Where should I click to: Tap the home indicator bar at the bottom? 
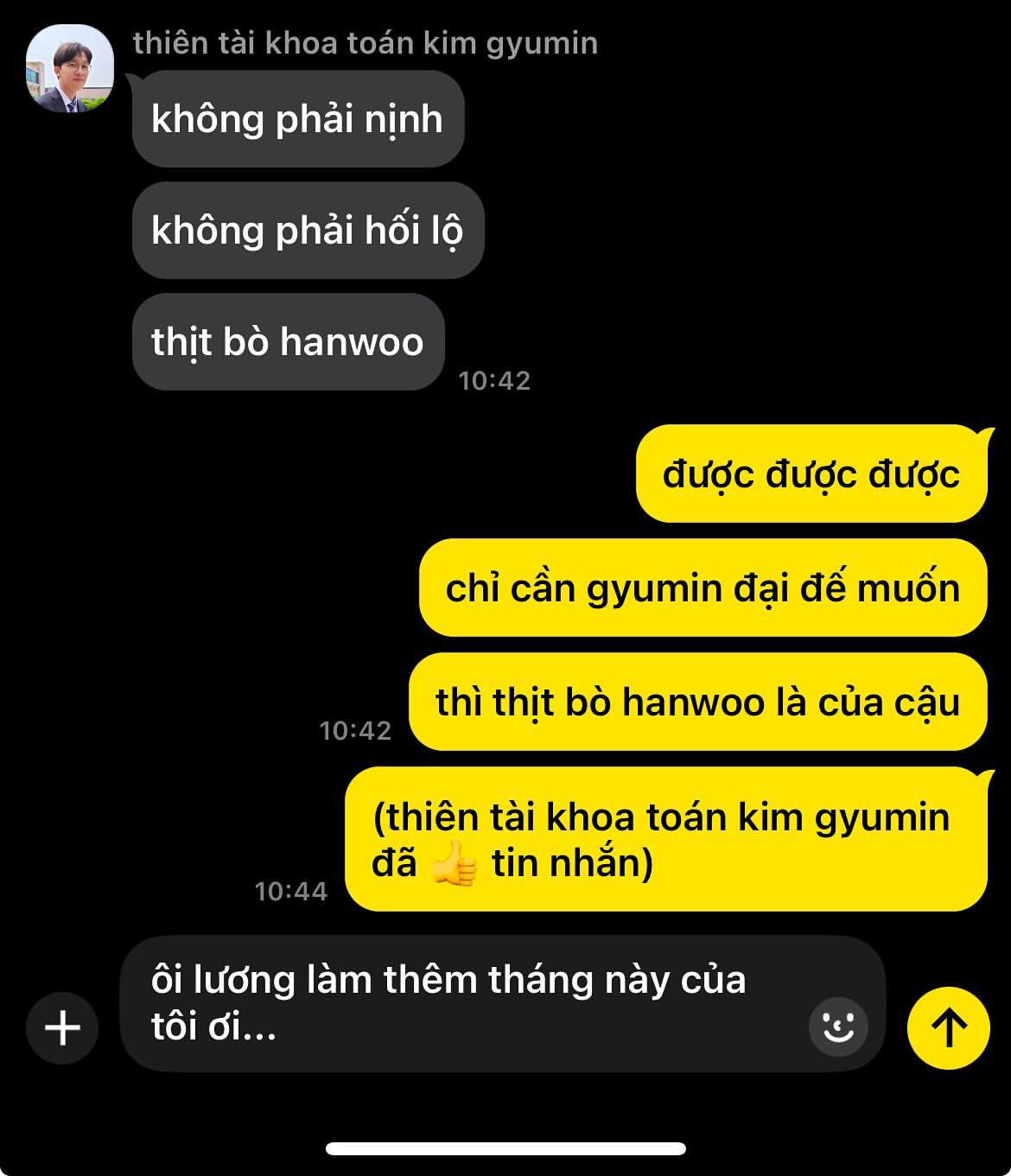[505, 1149]
